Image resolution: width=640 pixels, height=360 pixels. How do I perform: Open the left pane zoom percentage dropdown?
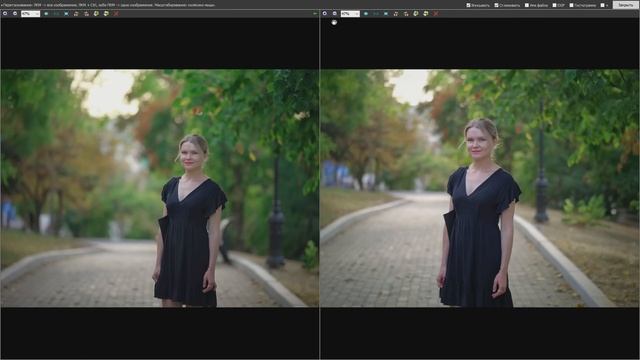(x=31, y=13)
